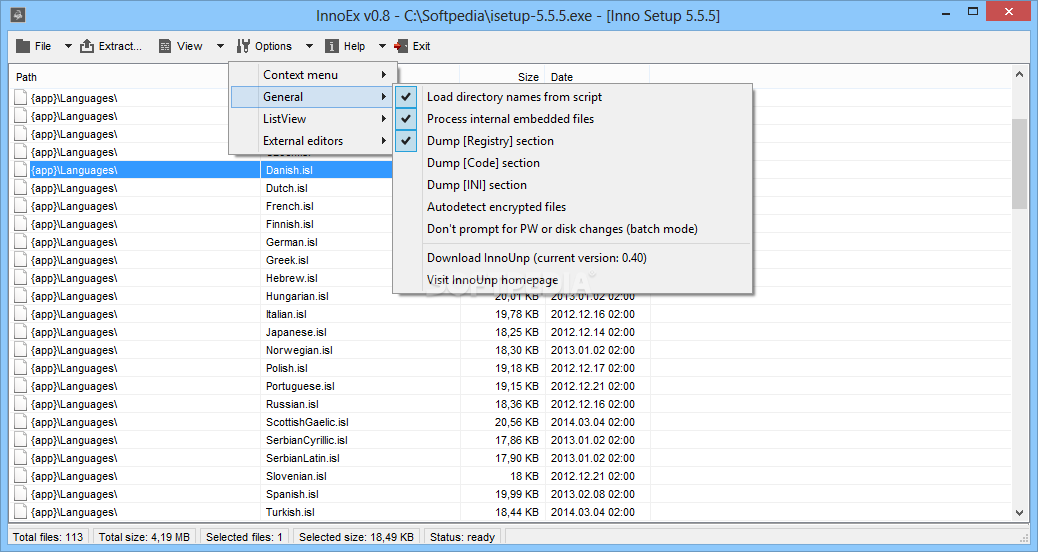Image resolution: width=1038 pixels, height=552 pixels.
Task: Sort by the Date column header
Action: 561,77
